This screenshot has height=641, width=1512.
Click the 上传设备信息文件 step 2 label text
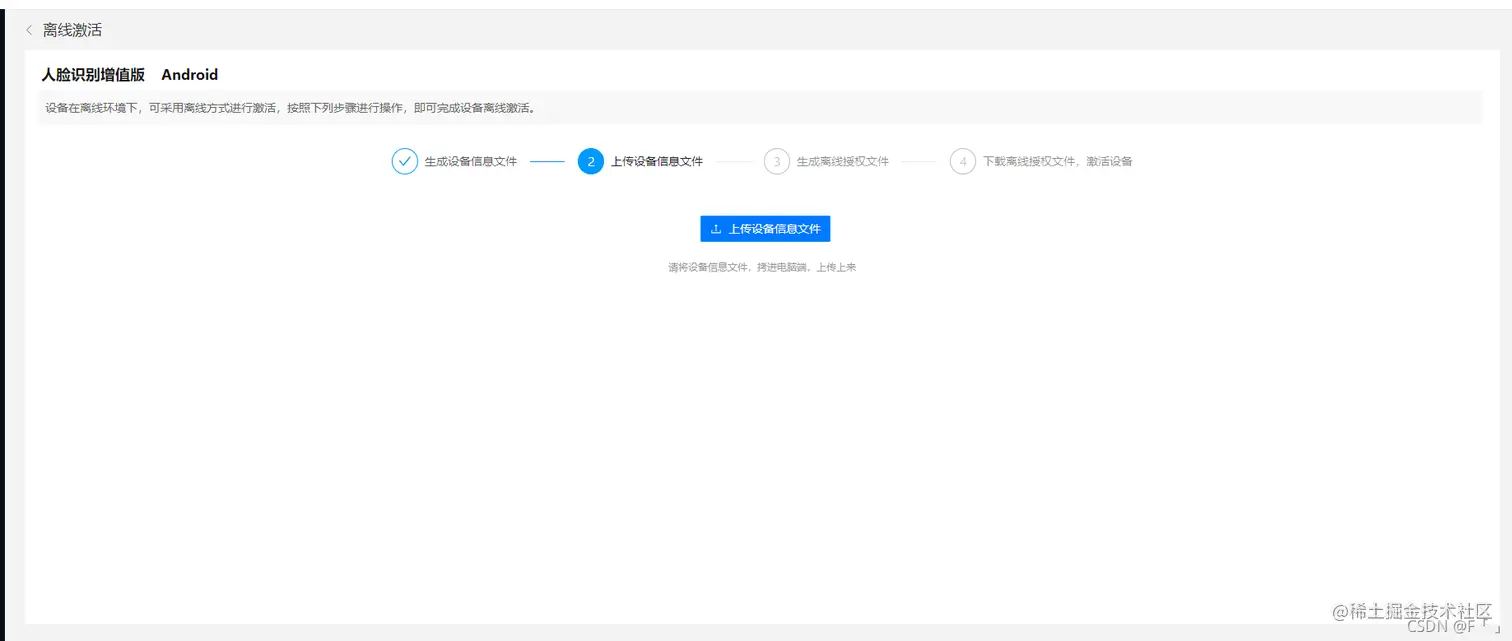(x=657, y=161)
